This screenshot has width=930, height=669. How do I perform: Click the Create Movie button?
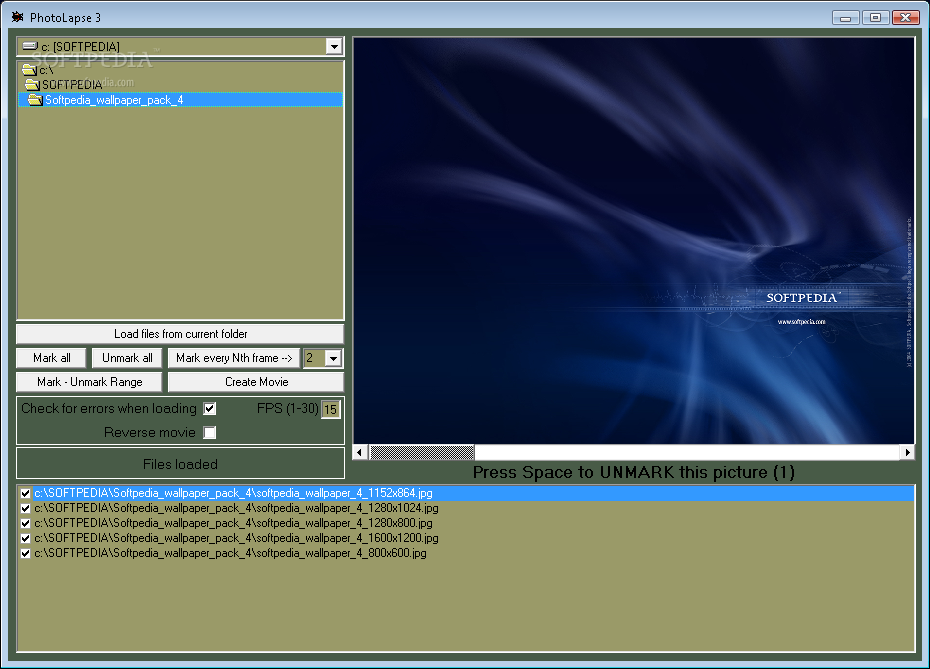click(256, 382)
